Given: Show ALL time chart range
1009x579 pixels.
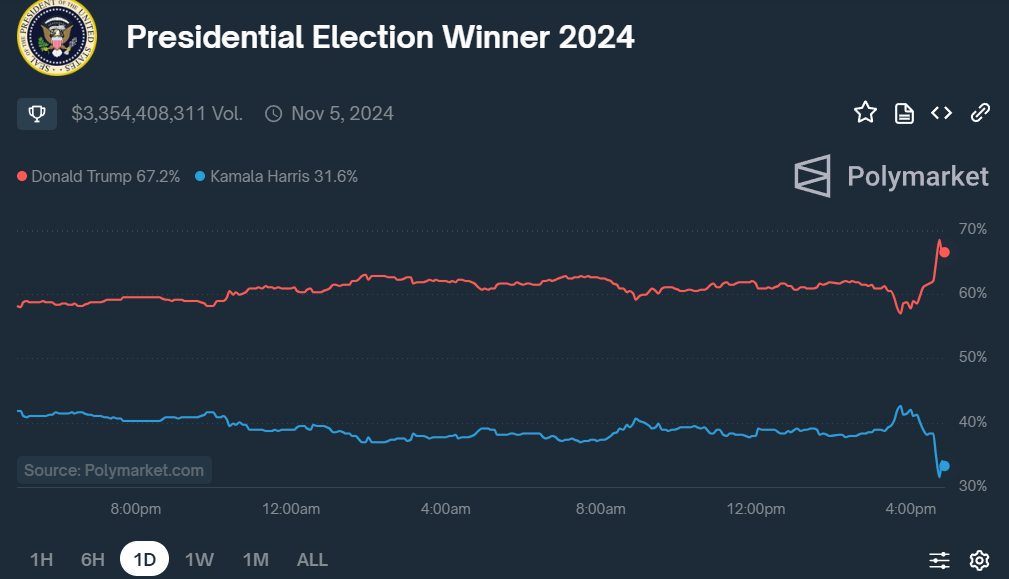Looking at the screenshot, I should tap(312, 560).
